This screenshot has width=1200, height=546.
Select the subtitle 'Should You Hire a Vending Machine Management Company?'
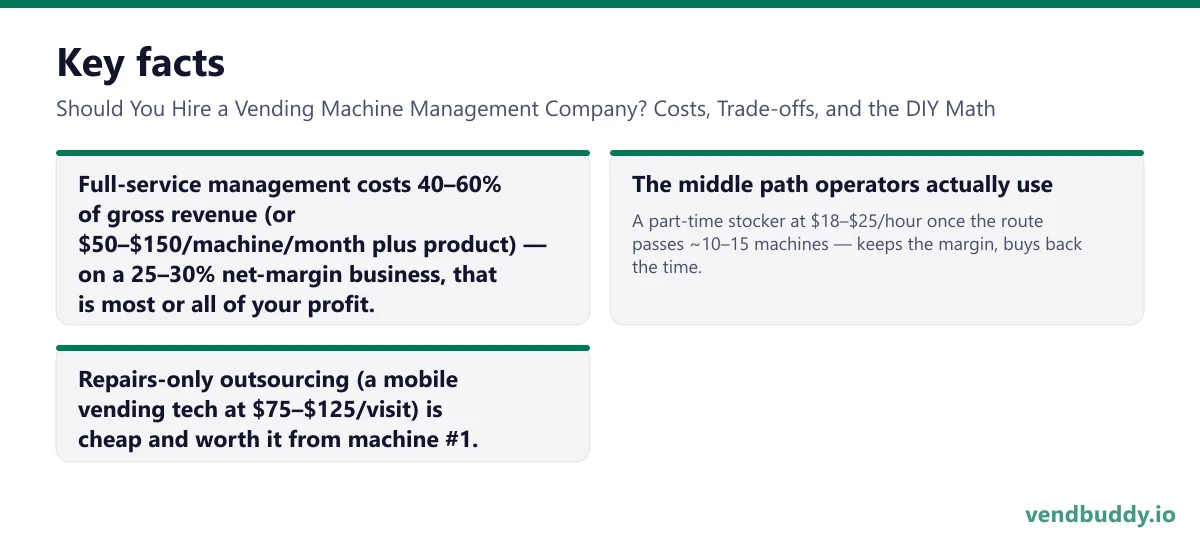coord(352,109)
